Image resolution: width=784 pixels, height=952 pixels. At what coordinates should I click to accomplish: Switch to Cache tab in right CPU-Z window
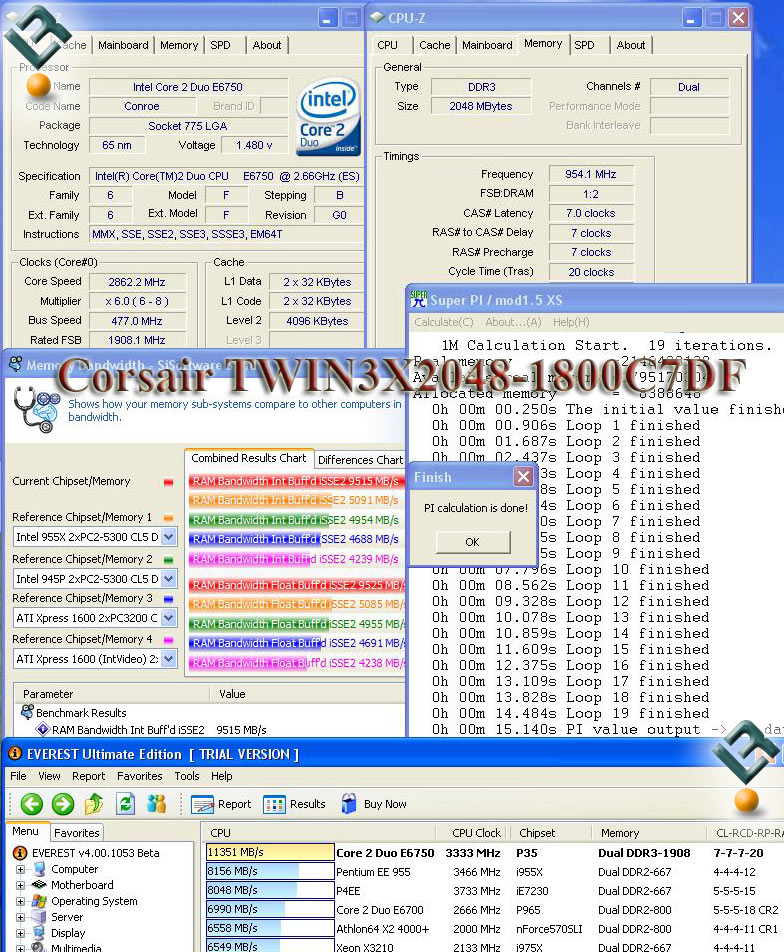(x=435, y=45)
